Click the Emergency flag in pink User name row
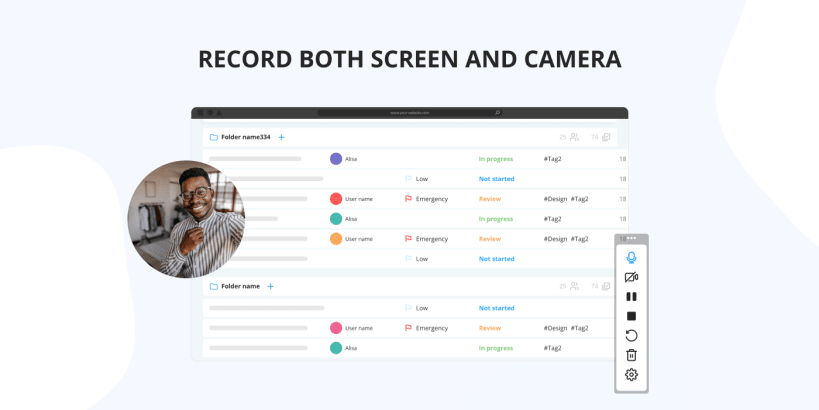This screenshot has height=410, width=819. [x=408, y=328]
